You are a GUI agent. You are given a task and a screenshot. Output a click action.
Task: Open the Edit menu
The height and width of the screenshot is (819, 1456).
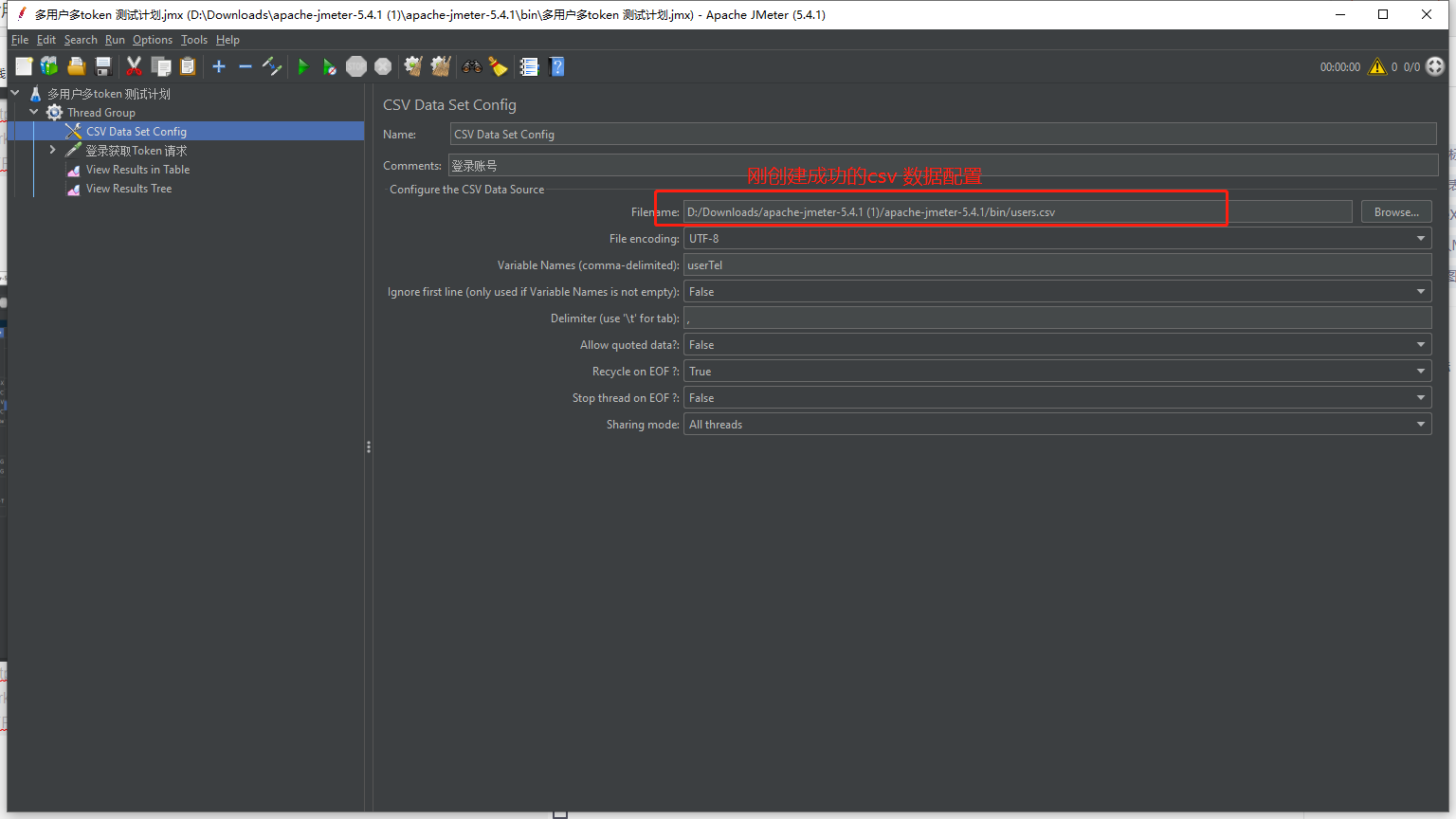click(46, 40)
